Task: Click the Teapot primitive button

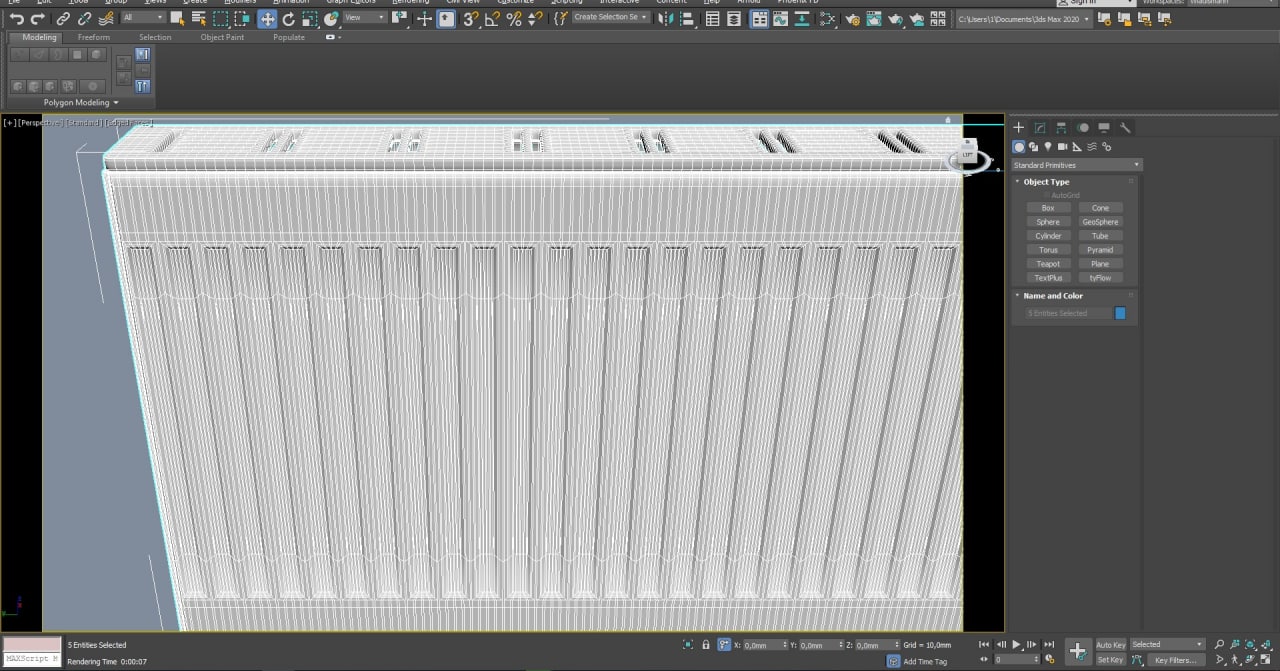Action: pyautogui.click(x=1048, y=264)
